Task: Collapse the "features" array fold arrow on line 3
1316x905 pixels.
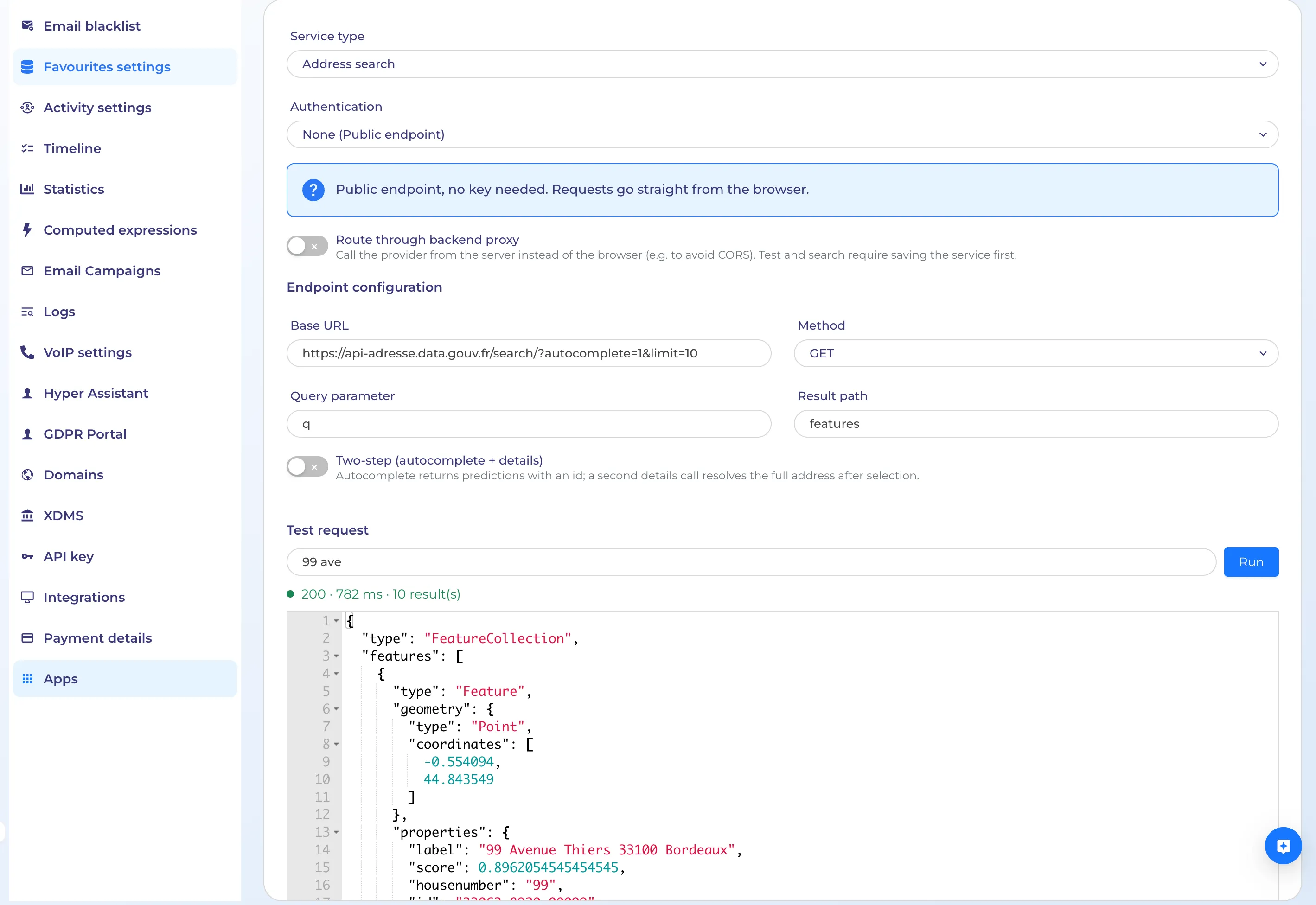Action: (336, 656)
